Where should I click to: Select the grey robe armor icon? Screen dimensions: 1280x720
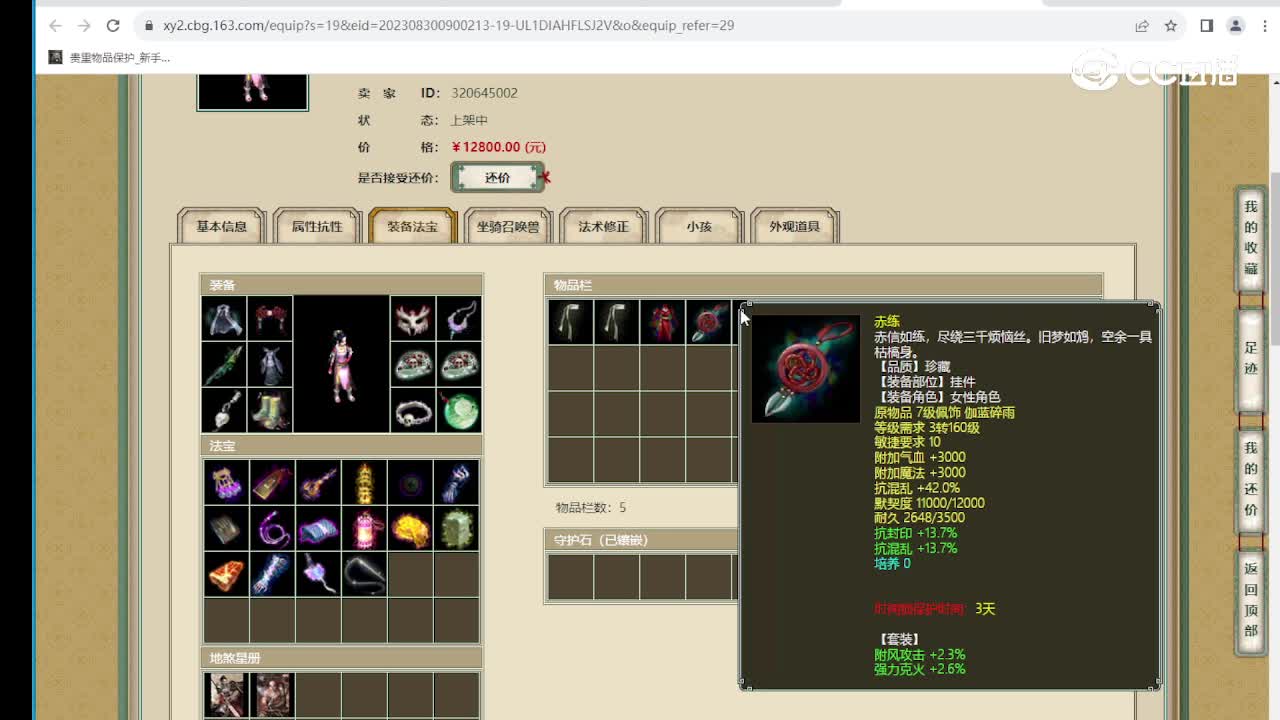(x=270, y=365)
